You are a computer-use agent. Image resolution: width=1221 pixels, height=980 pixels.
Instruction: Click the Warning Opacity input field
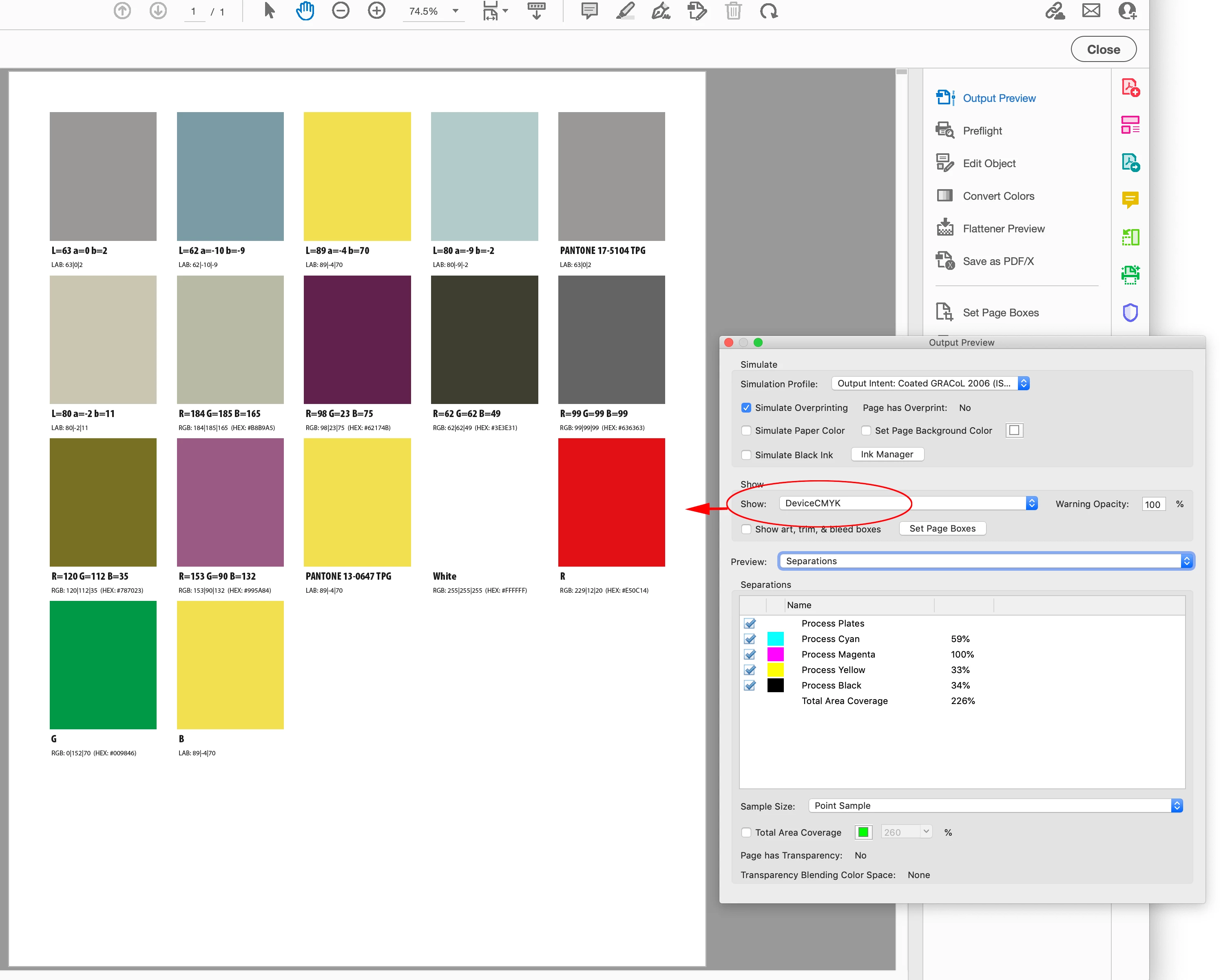click(x=1152, y=504)
